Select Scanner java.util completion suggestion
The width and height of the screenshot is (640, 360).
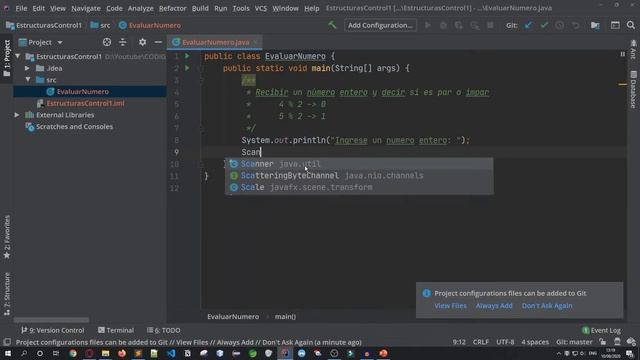coord(359,164)
